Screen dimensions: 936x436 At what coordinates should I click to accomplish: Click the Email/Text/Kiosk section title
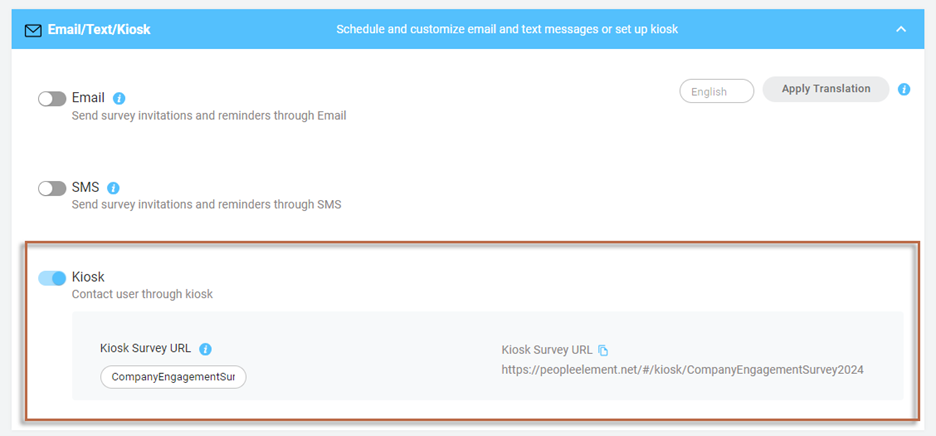coord(99,29)
